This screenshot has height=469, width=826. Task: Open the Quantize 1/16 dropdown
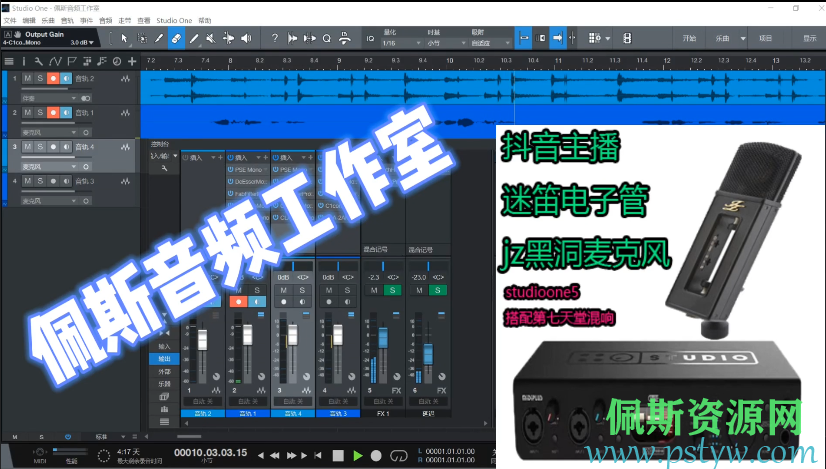click(402, 43)
